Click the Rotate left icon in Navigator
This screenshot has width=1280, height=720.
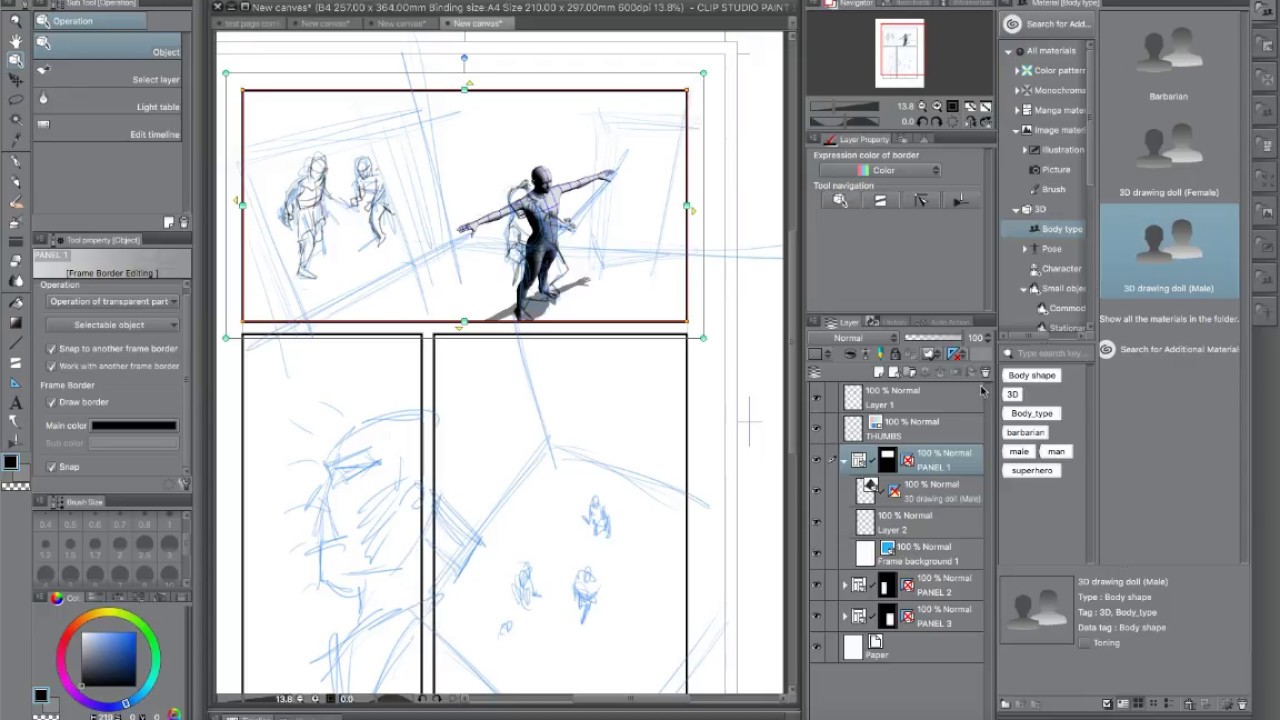[x=922, y=121]
